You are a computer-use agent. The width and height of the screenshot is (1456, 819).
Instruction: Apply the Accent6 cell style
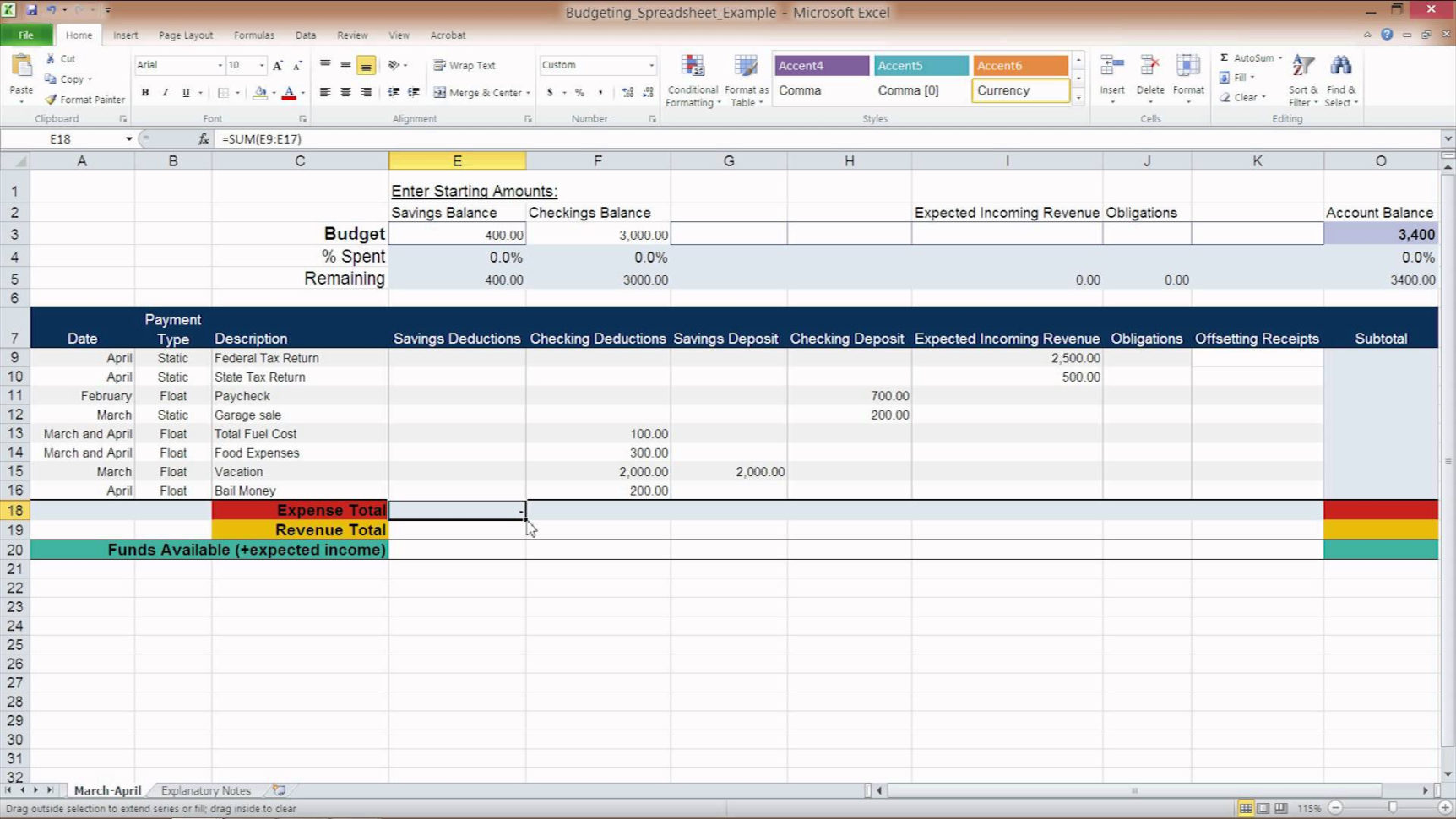[1019, 66]
